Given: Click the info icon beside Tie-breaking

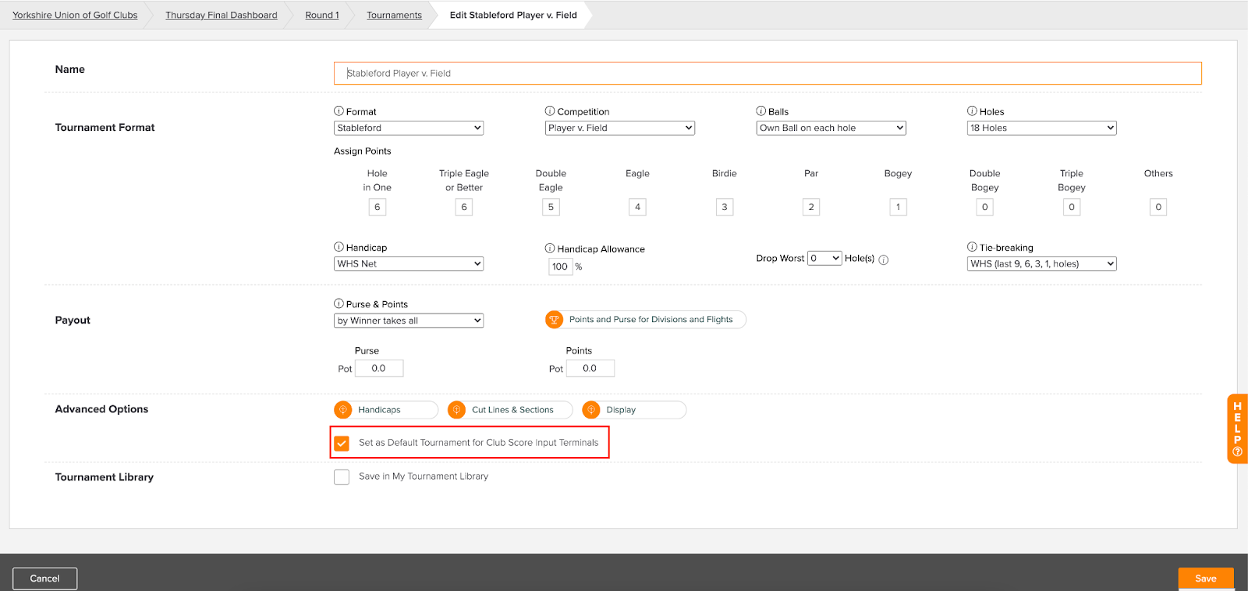Looking at the screenshot, I should [x=972, y=248].
